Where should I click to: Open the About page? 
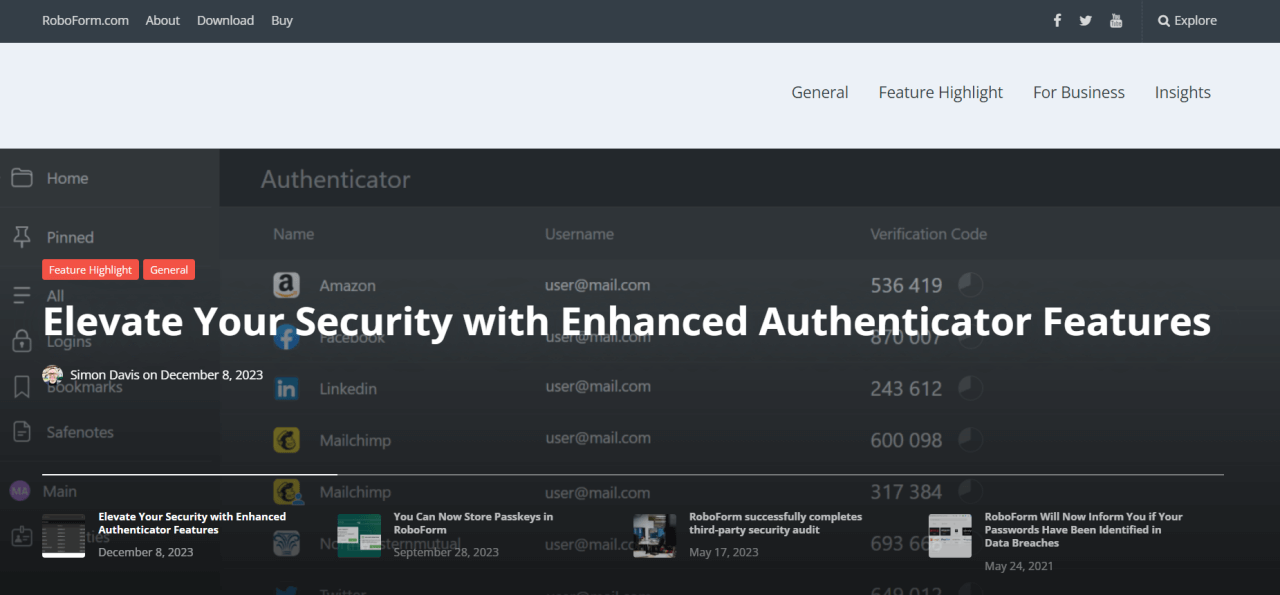(x=162, y=20)
